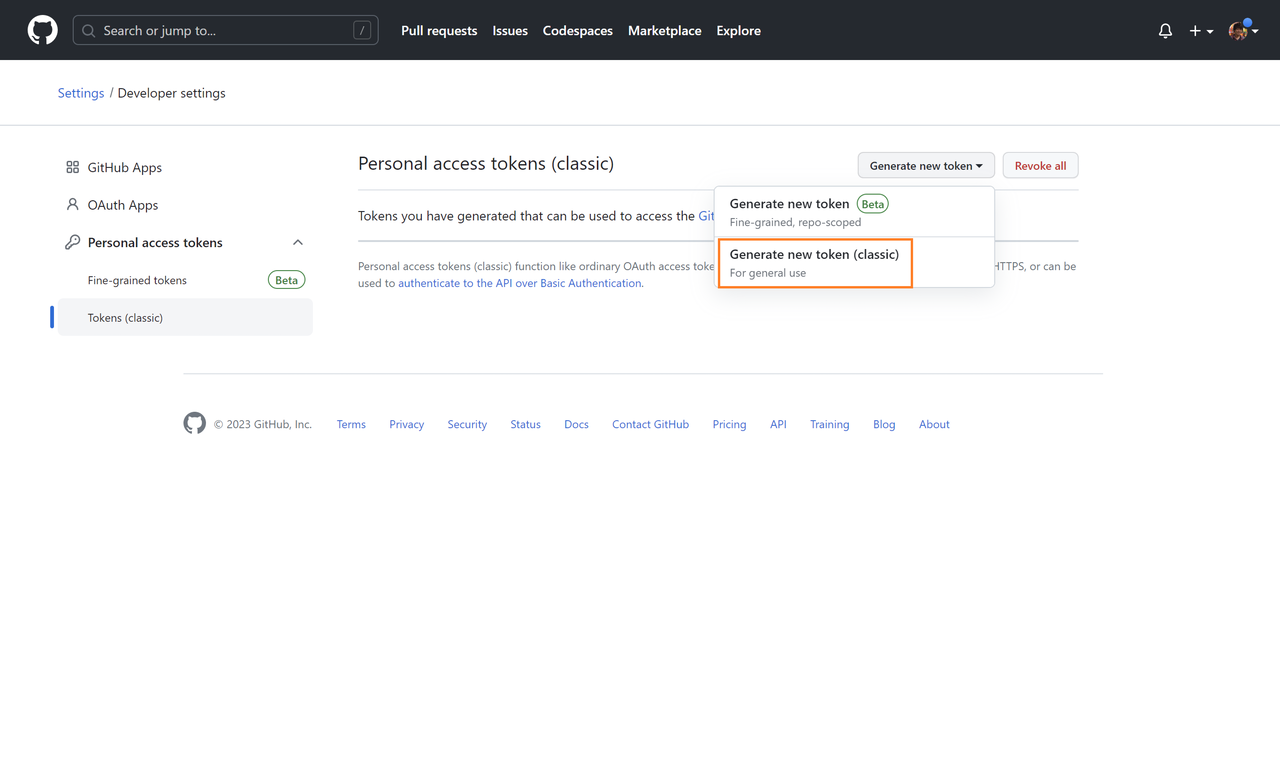Go to GitHub home via Octocat logo
1280x779 pixels.
pyautogui.click(x=42, y=30)
